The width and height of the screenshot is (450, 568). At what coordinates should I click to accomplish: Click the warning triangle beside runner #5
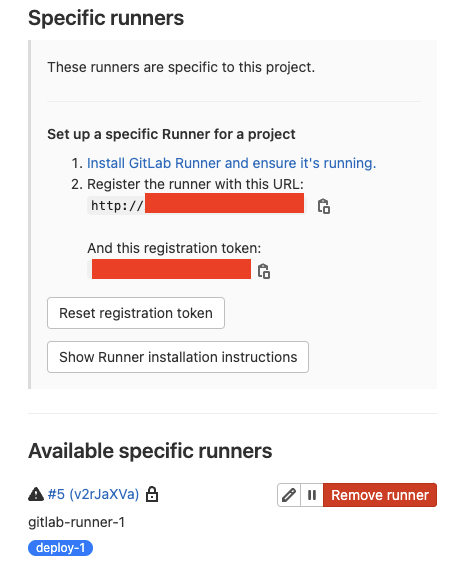tap(36, 494)
